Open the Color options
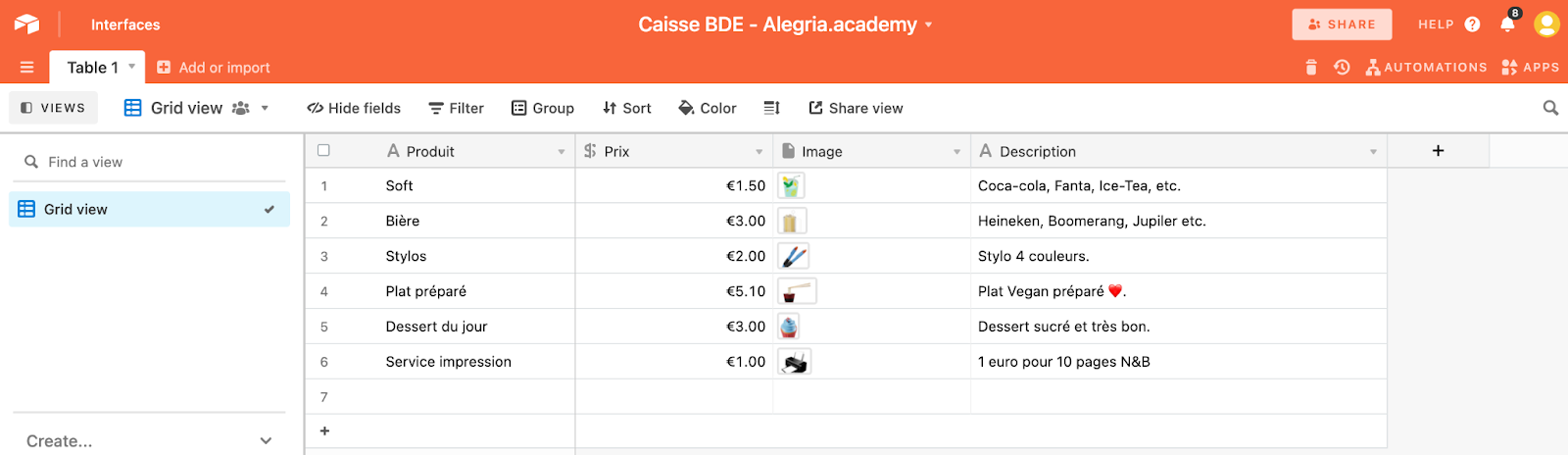Image resolution: width=1568 pixels, height=455 pixels. click(x=707, y=108)
